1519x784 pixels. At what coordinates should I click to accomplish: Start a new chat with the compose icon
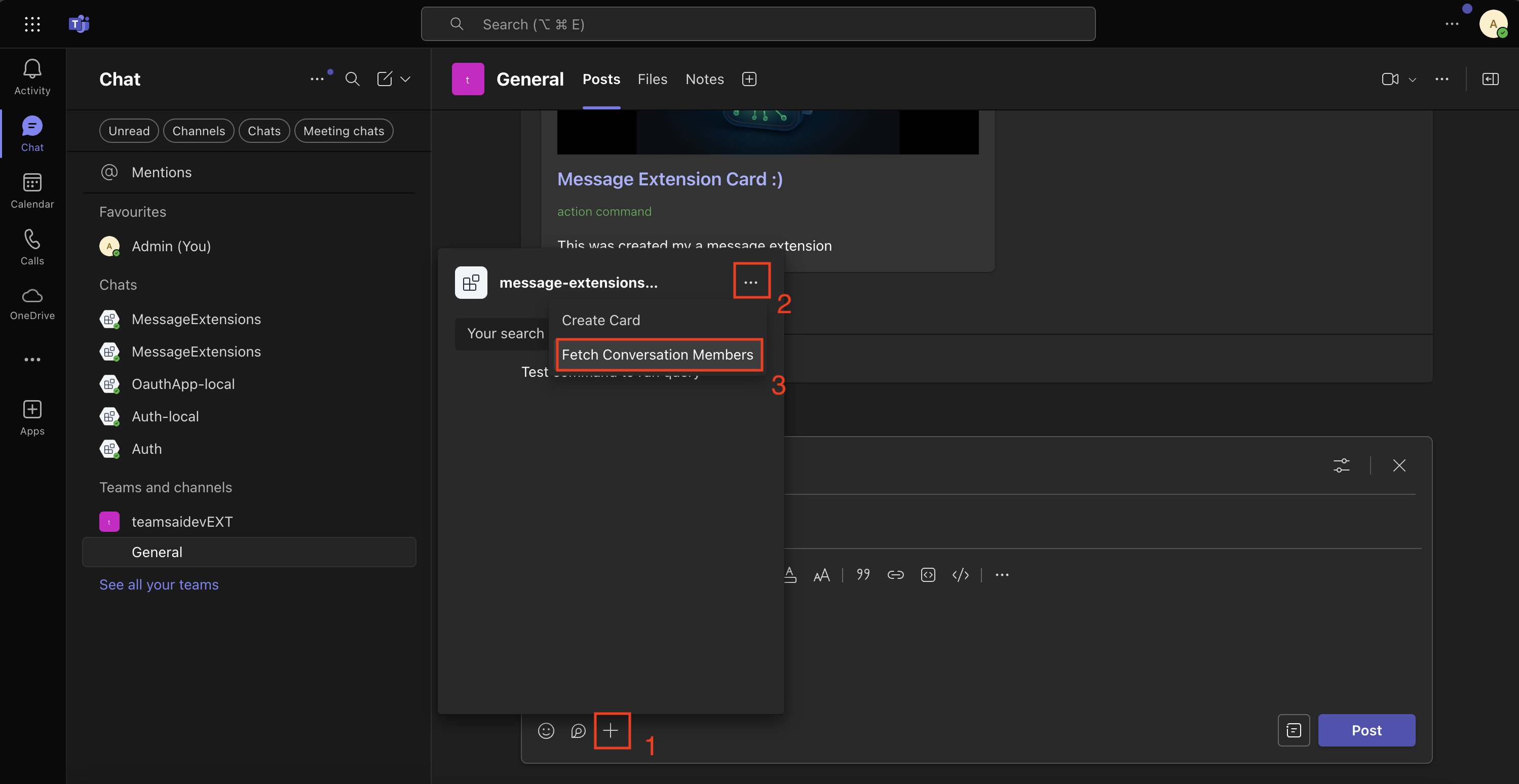click(x=385, y=79)
